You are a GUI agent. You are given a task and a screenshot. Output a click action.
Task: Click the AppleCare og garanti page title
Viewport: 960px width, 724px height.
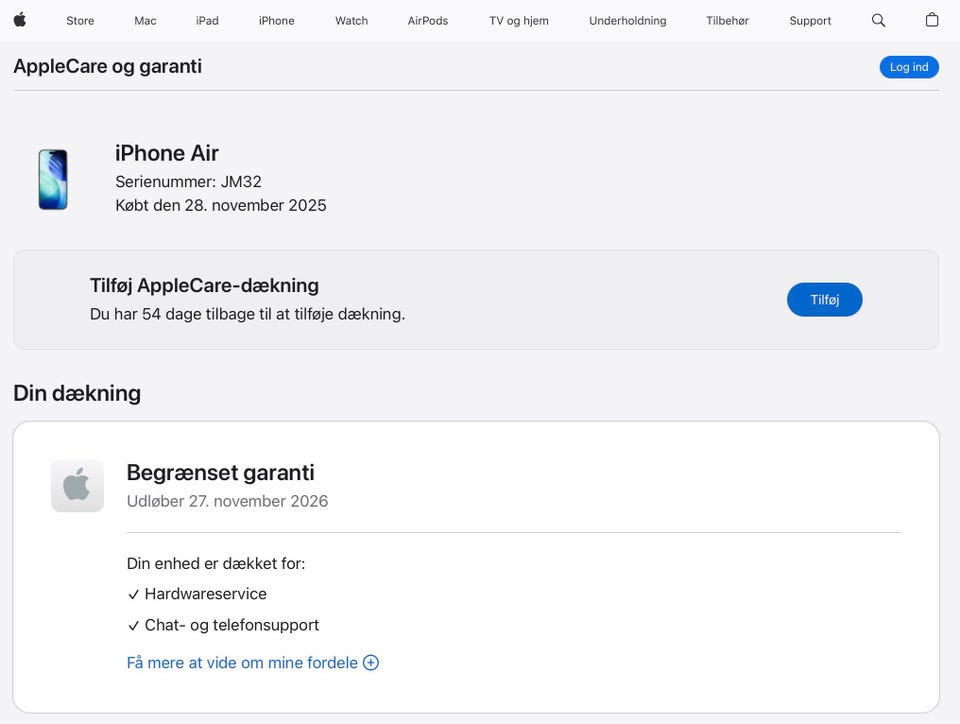107,66
